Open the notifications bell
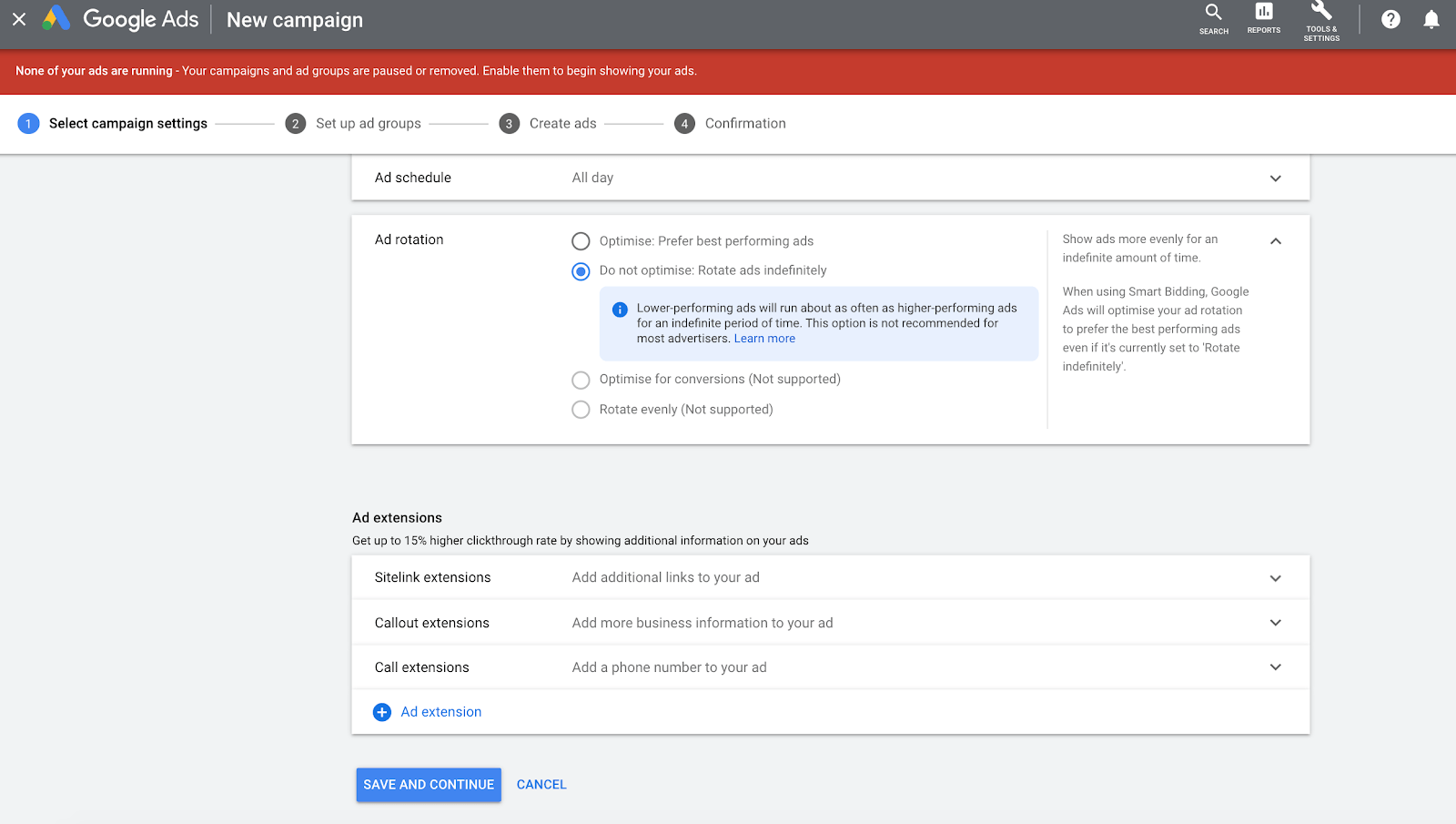 [x=1431, y=19]
